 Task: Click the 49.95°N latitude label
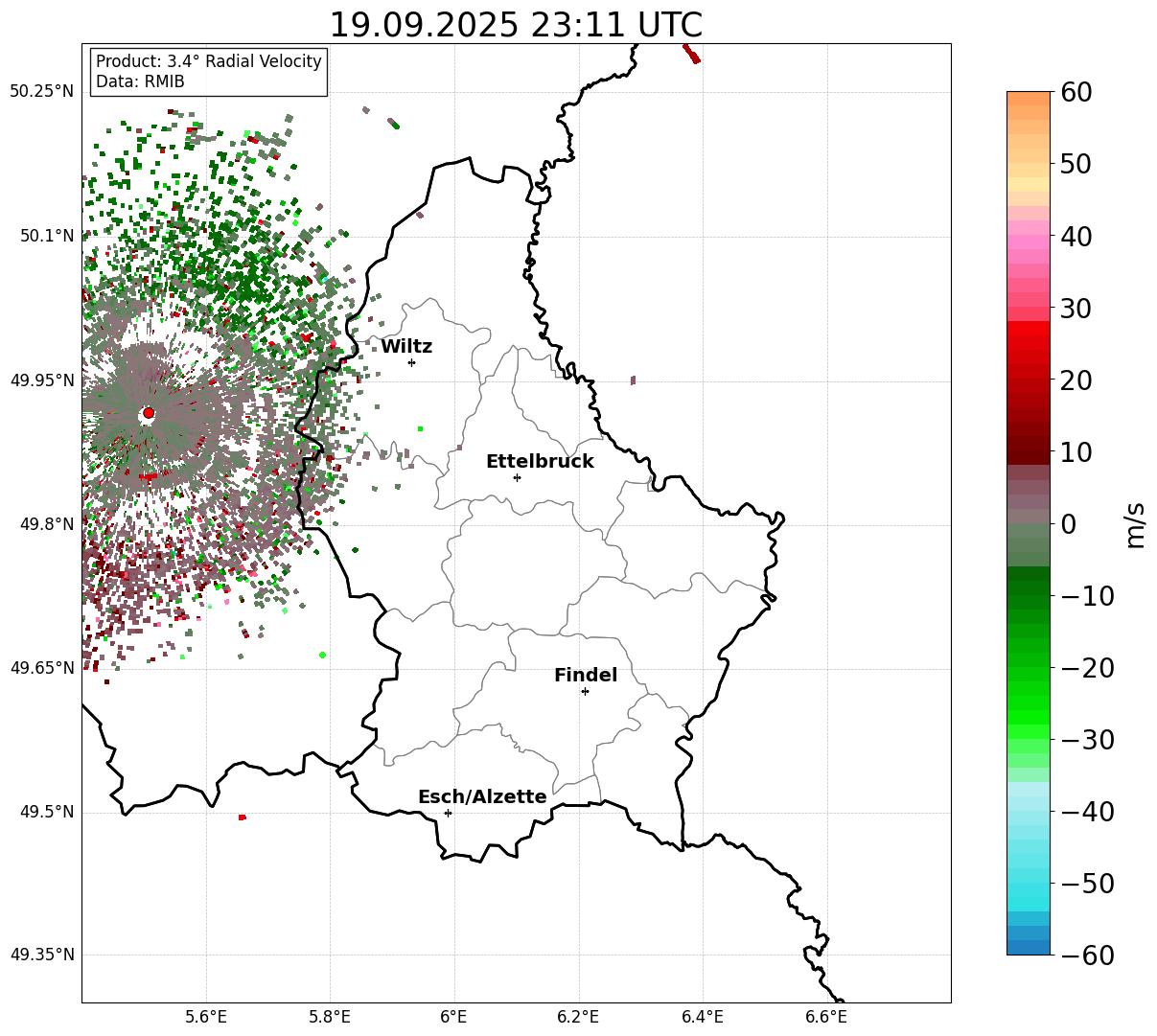coord(41,380)
